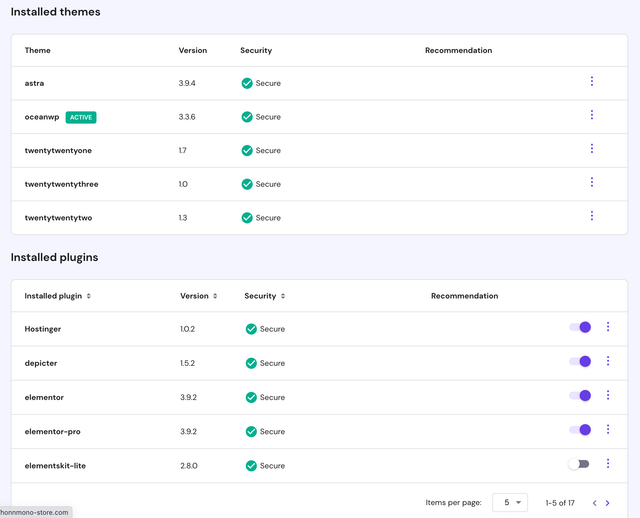Click the oceanwp theme name
640x518 pixels.
point(42,117)
